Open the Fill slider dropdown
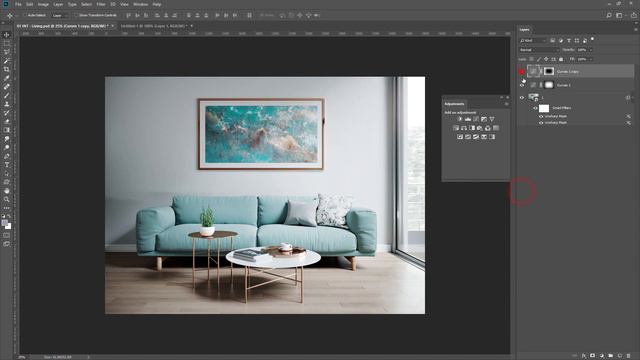The height and width of the screenshot is (360, 640). [591, 59]
